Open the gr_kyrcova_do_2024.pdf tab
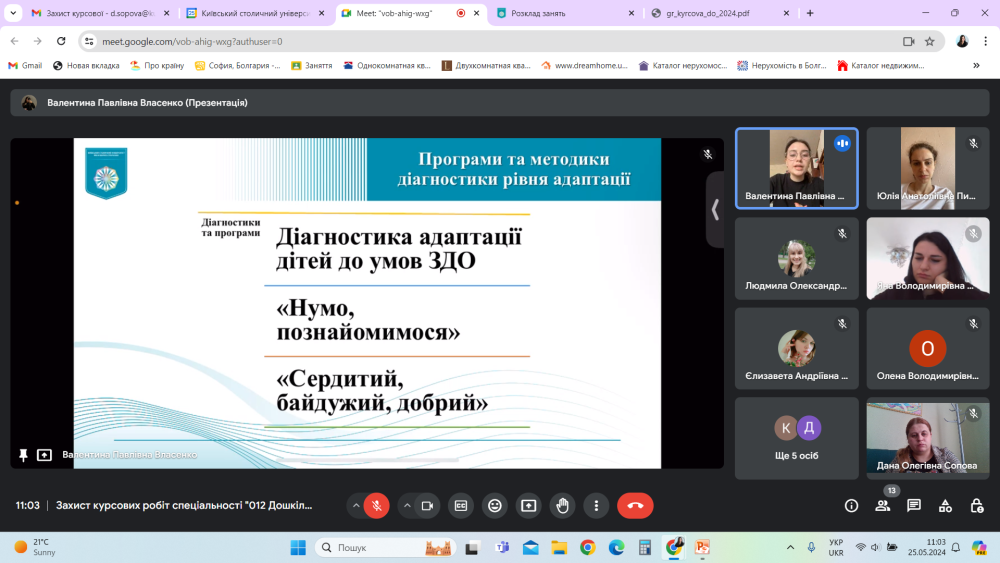Image resolution: width=1000 pixels, height=563 pixels. [x=713, y=13]
